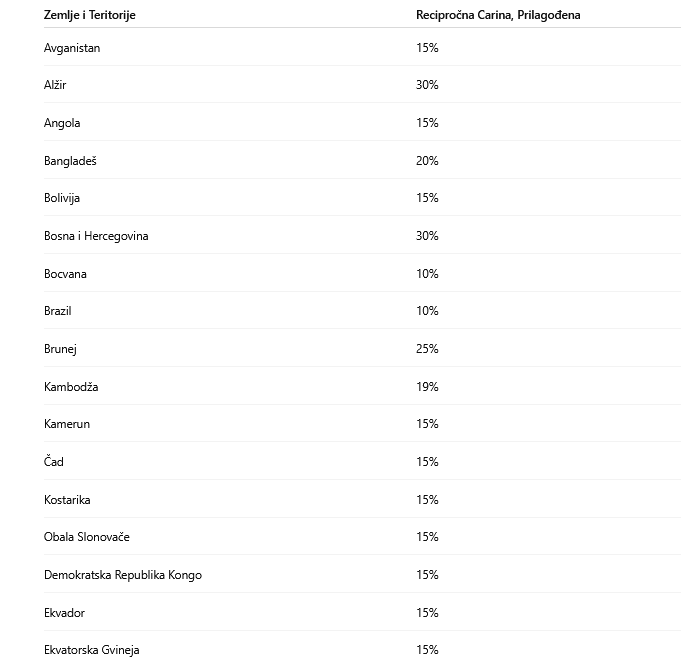Select the Ekvatorska Gvineja row name
681x667 pixels.
point(92,650)
